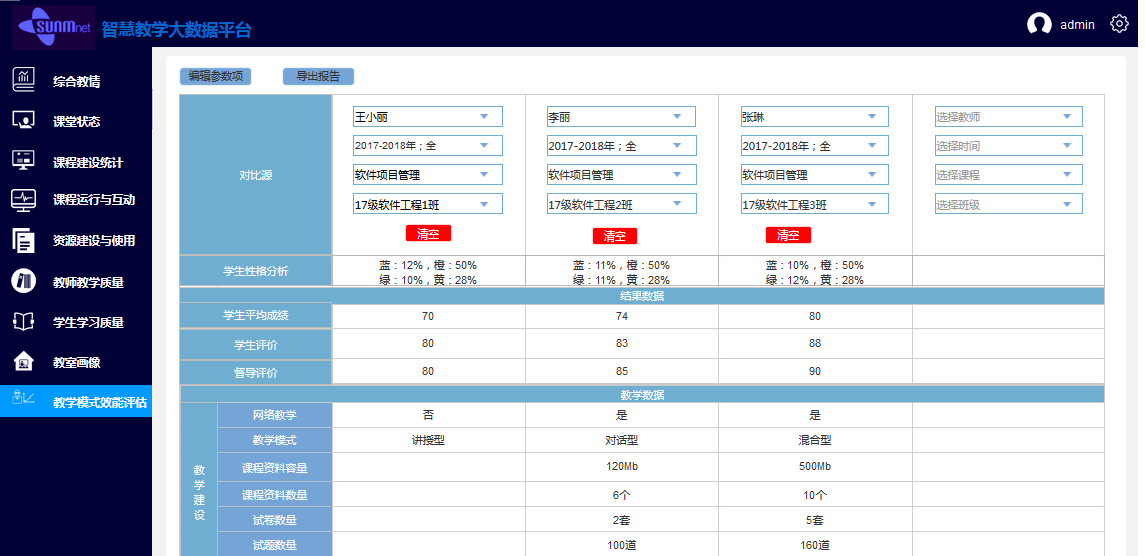The image size is (1146, 556).
Task: Click the SUNMnet logo in header
Action: pyautogui.click(x=53, y=27)
